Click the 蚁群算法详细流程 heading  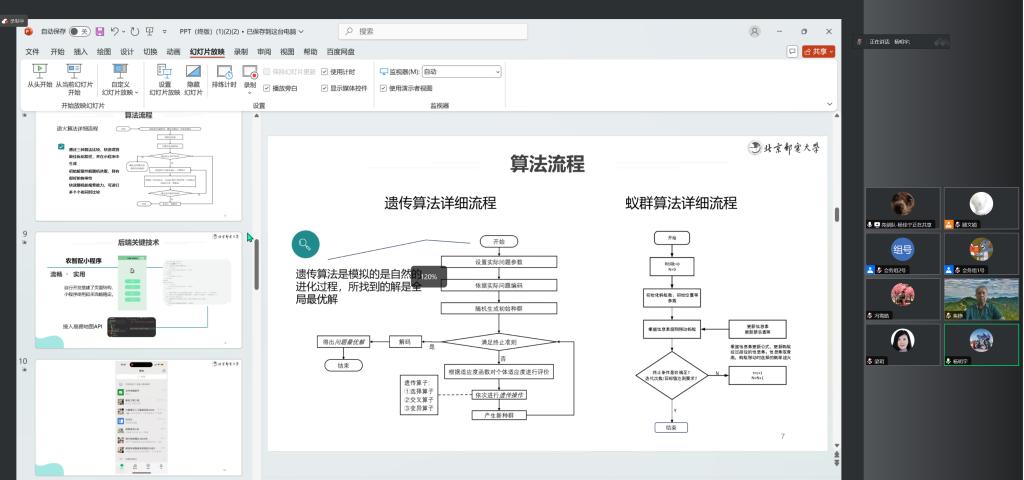pyautogui.click(x=681, y=203)
